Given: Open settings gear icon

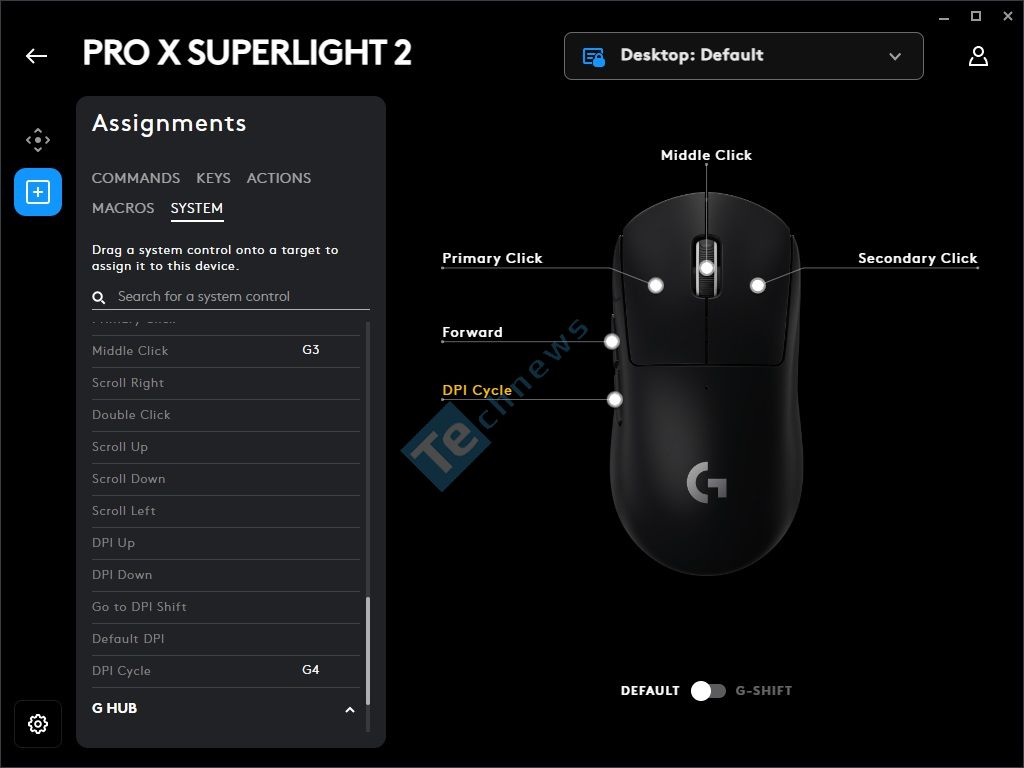Looking at the screenshot, I should coord(38,724).
